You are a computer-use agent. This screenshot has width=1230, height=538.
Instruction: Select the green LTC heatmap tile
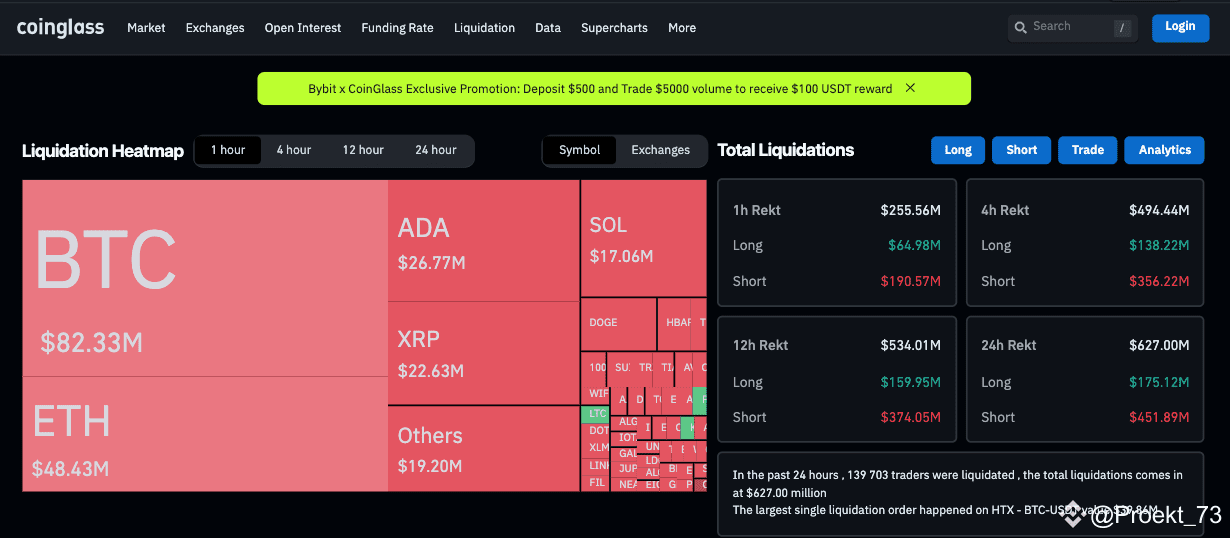594,413
